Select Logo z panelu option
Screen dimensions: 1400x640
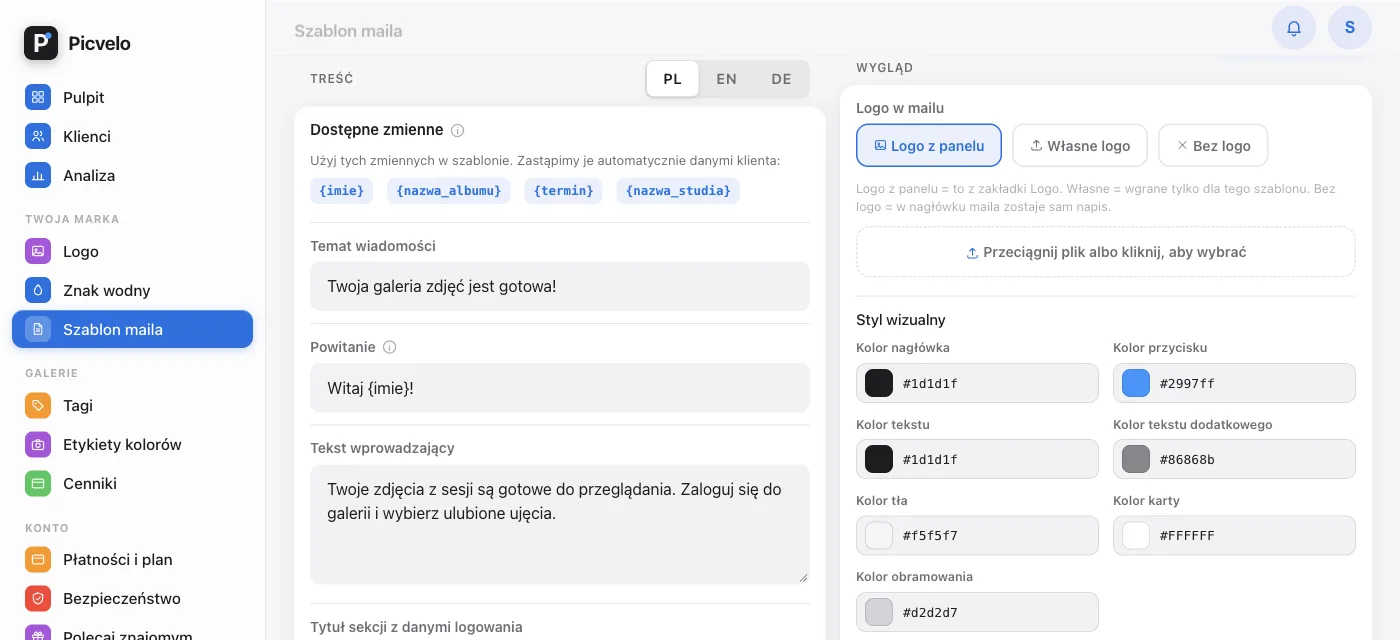929,145
